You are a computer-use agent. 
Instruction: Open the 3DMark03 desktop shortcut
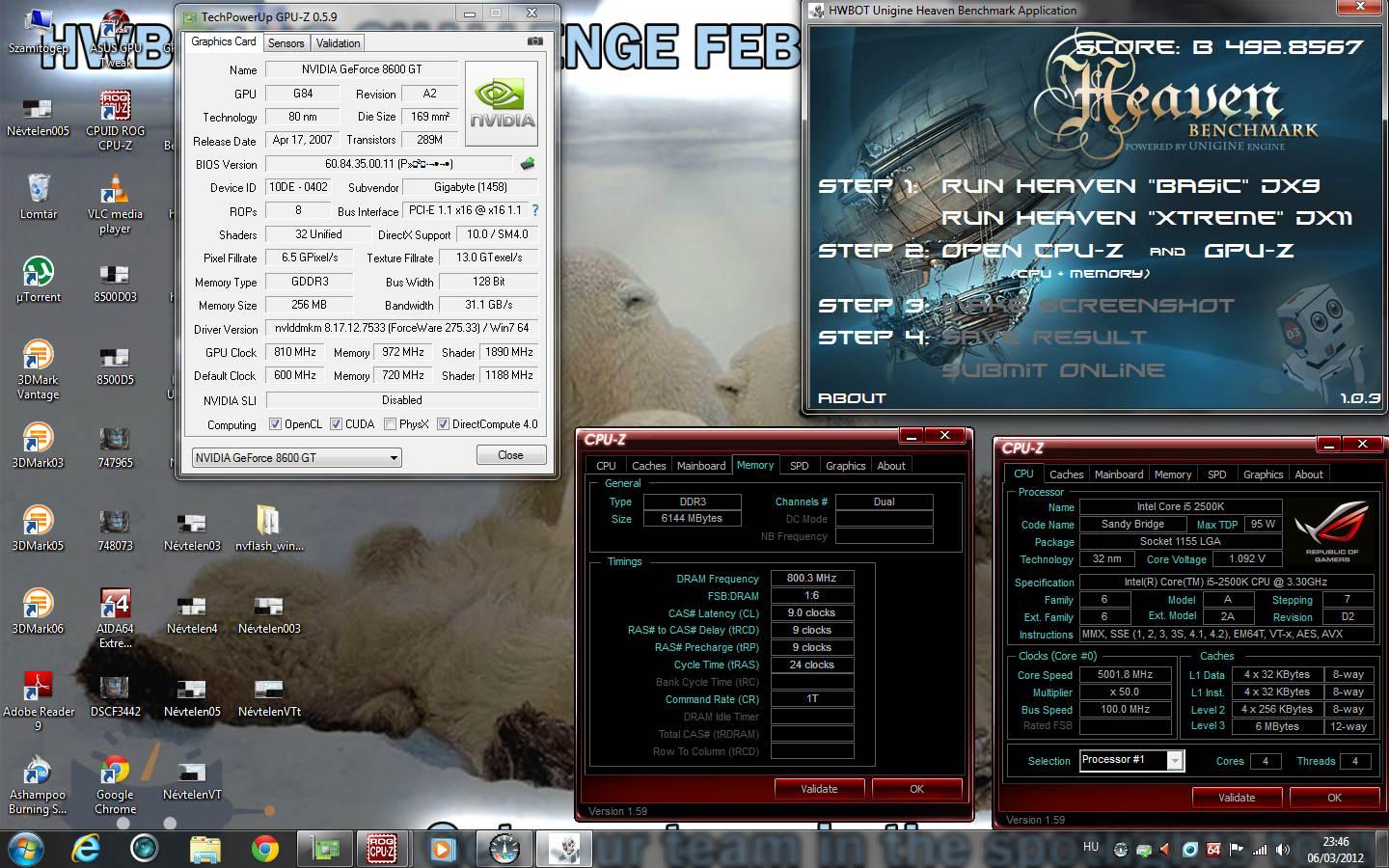39,446
